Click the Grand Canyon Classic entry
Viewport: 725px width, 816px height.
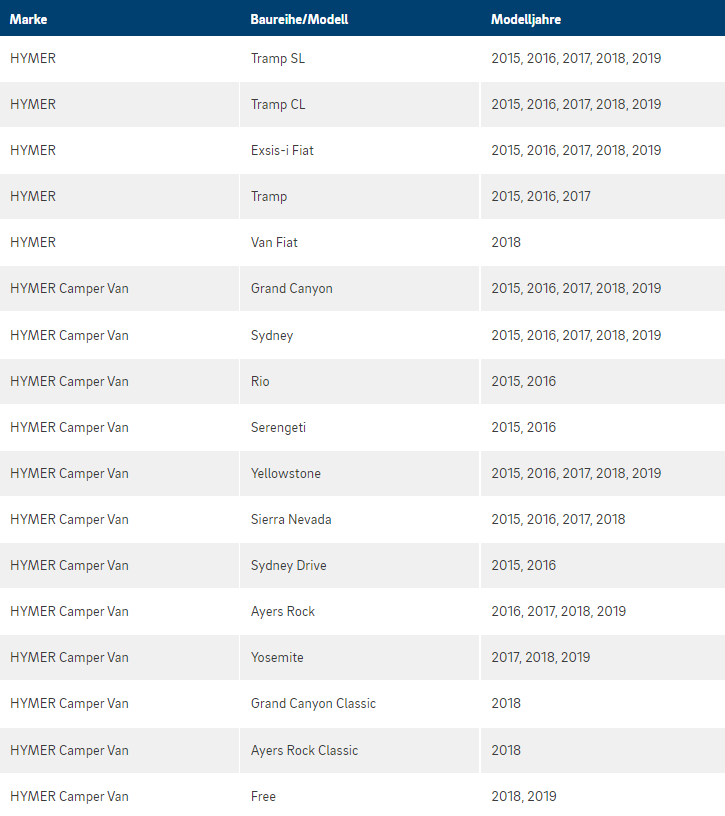(313, 704)
